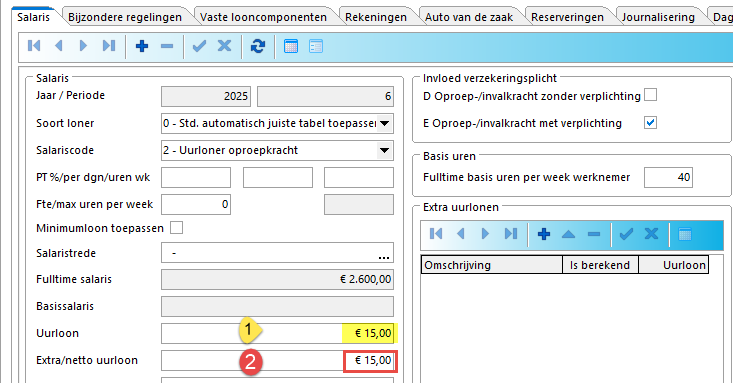Go to first record in Salaris navigator

pos(34,46)
